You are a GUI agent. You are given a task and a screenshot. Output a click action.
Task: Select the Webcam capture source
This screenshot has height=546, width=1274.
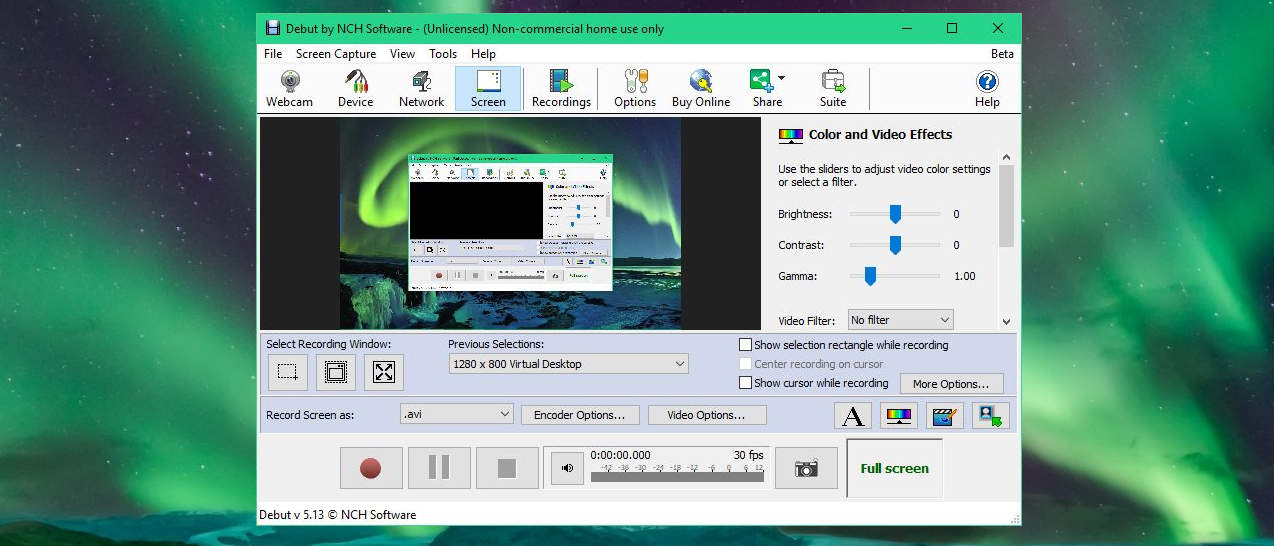click(x=289, y=88)
